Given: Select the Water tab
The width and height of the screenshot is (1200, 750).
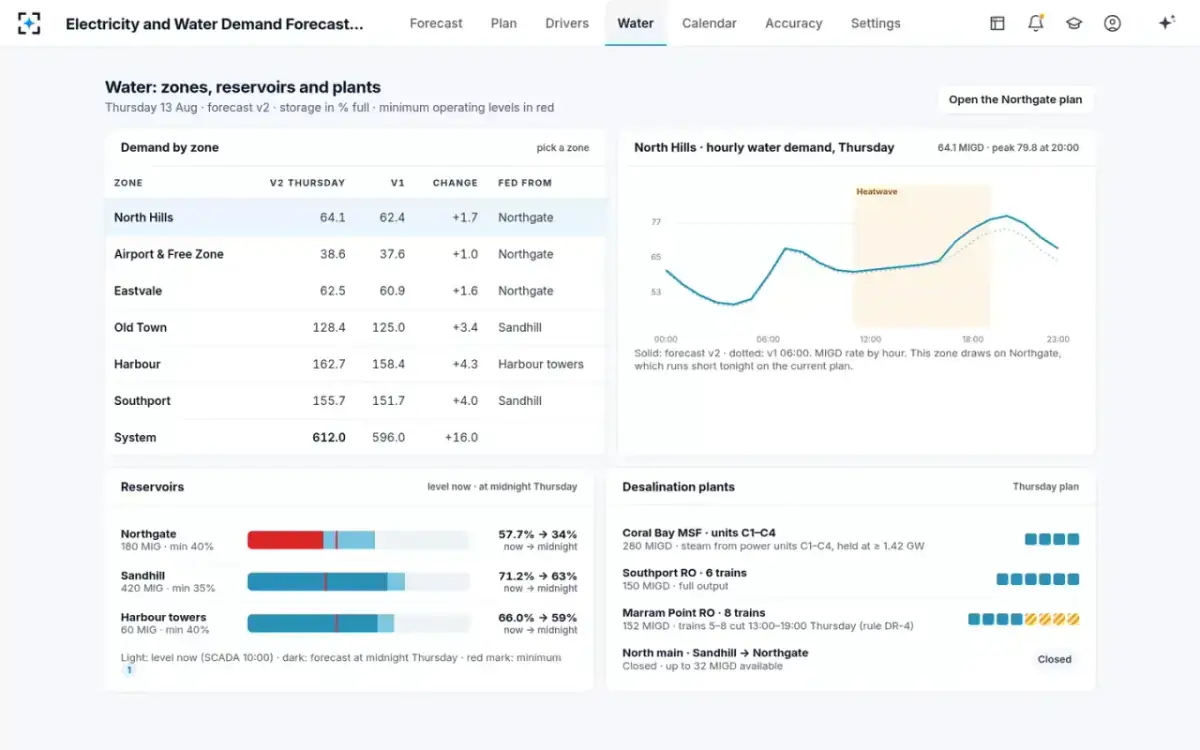Looking at the screenshot, I should coord(636,23).
